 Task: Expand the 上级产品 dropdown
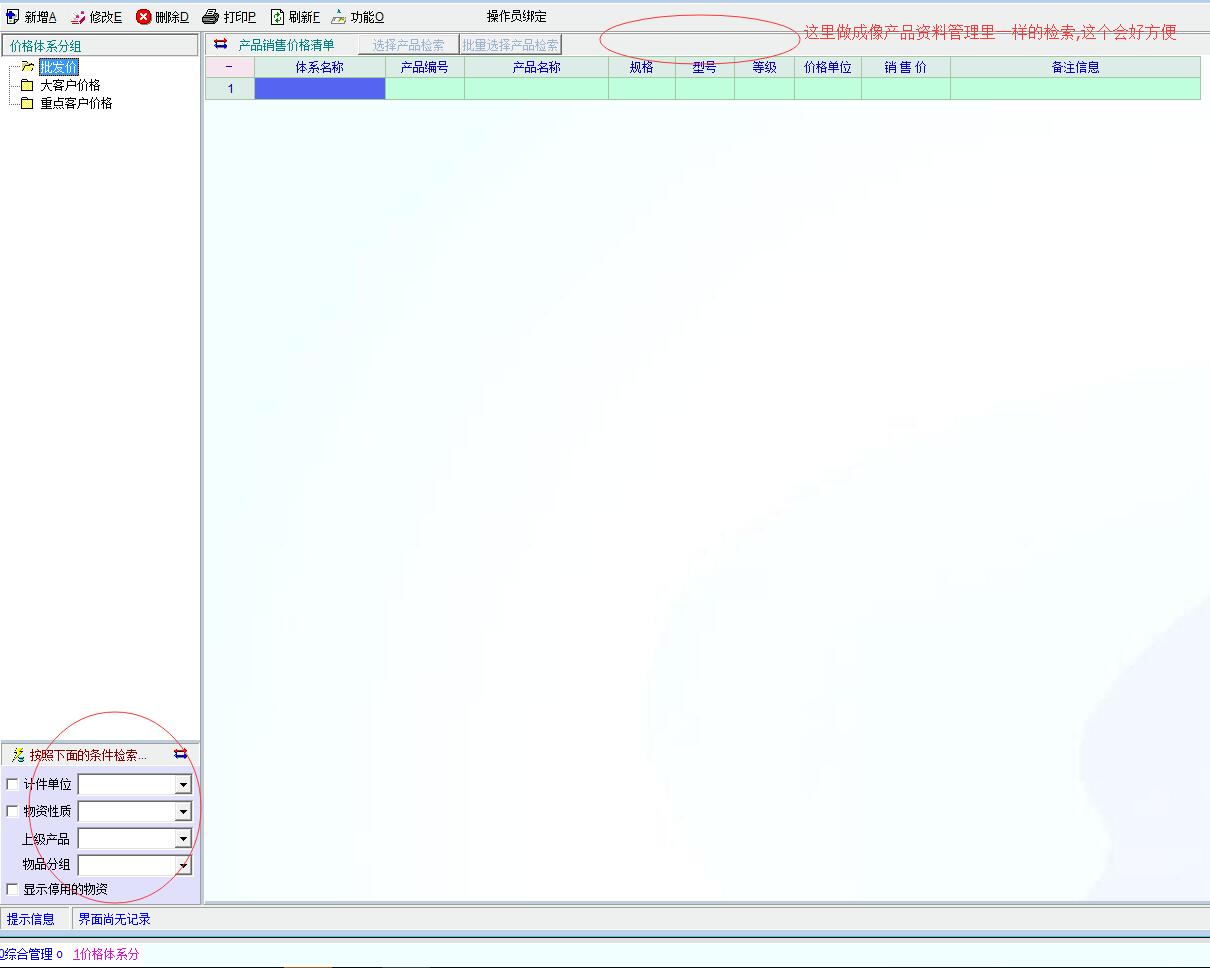(183, 839)
